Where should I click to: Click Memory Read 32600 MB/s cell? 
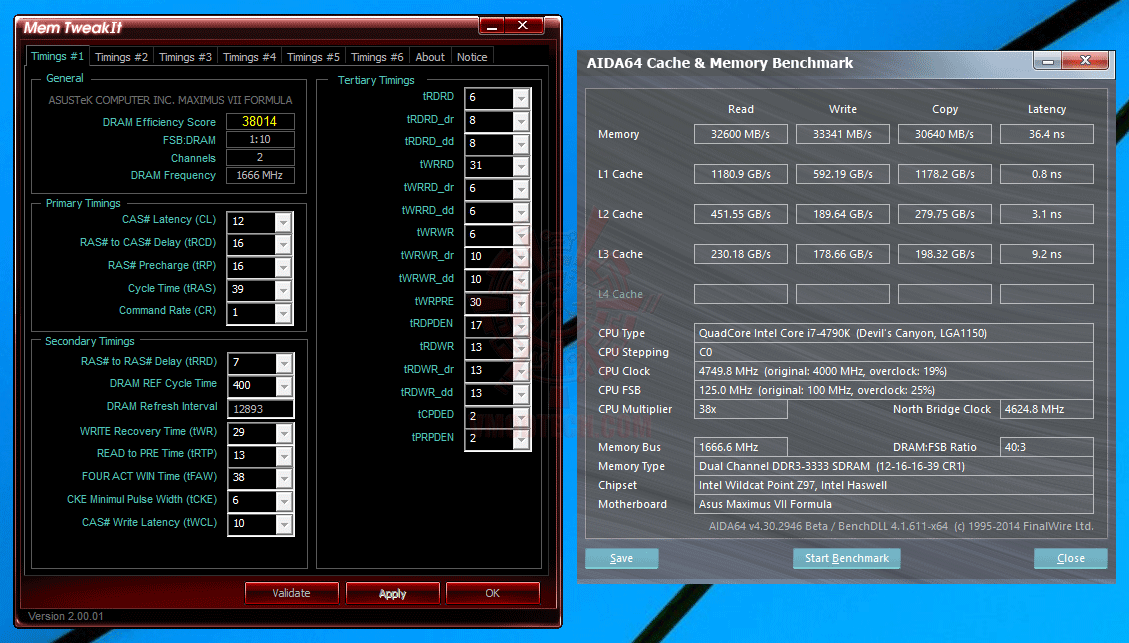tap(741, 134)
